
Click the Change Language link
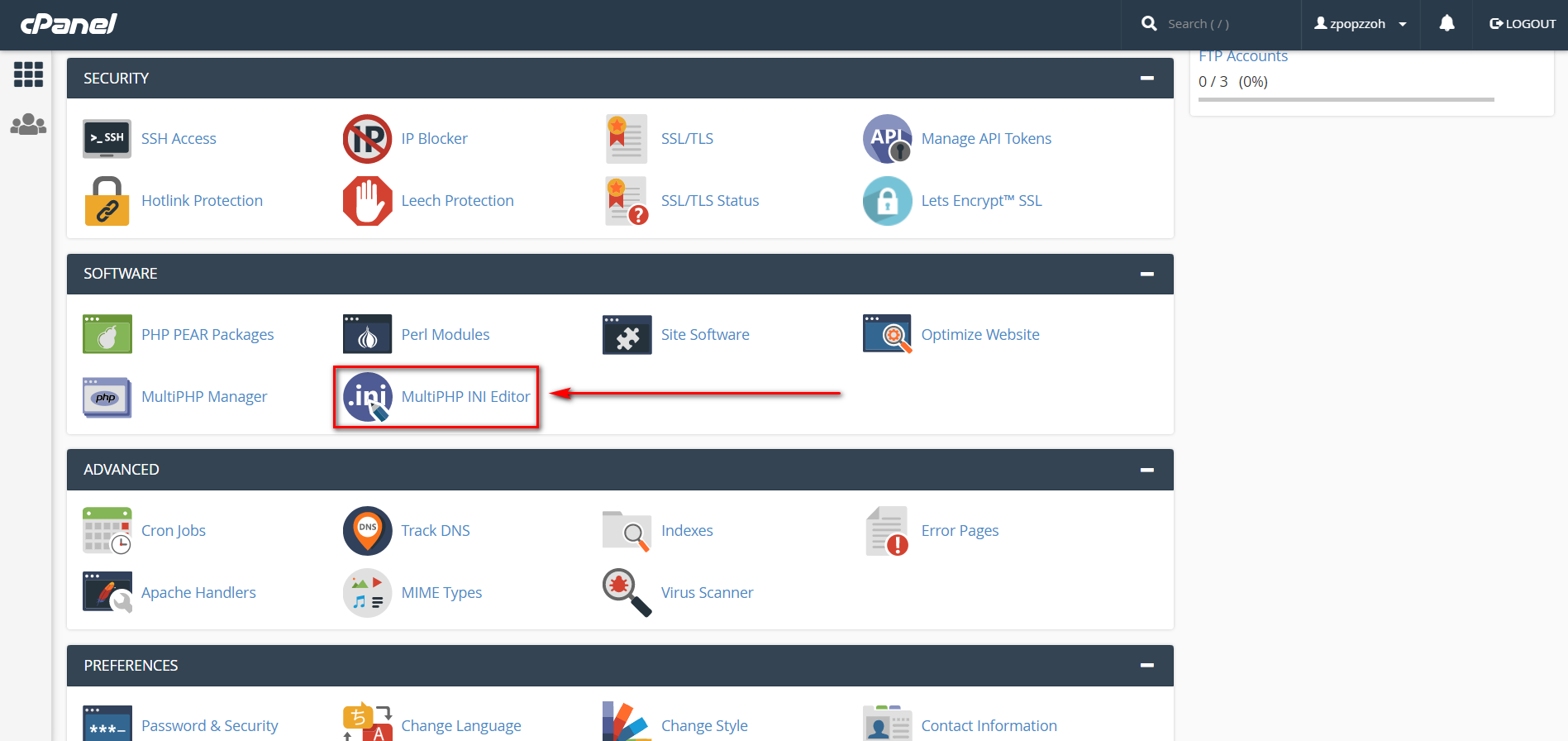coord(461,725)
